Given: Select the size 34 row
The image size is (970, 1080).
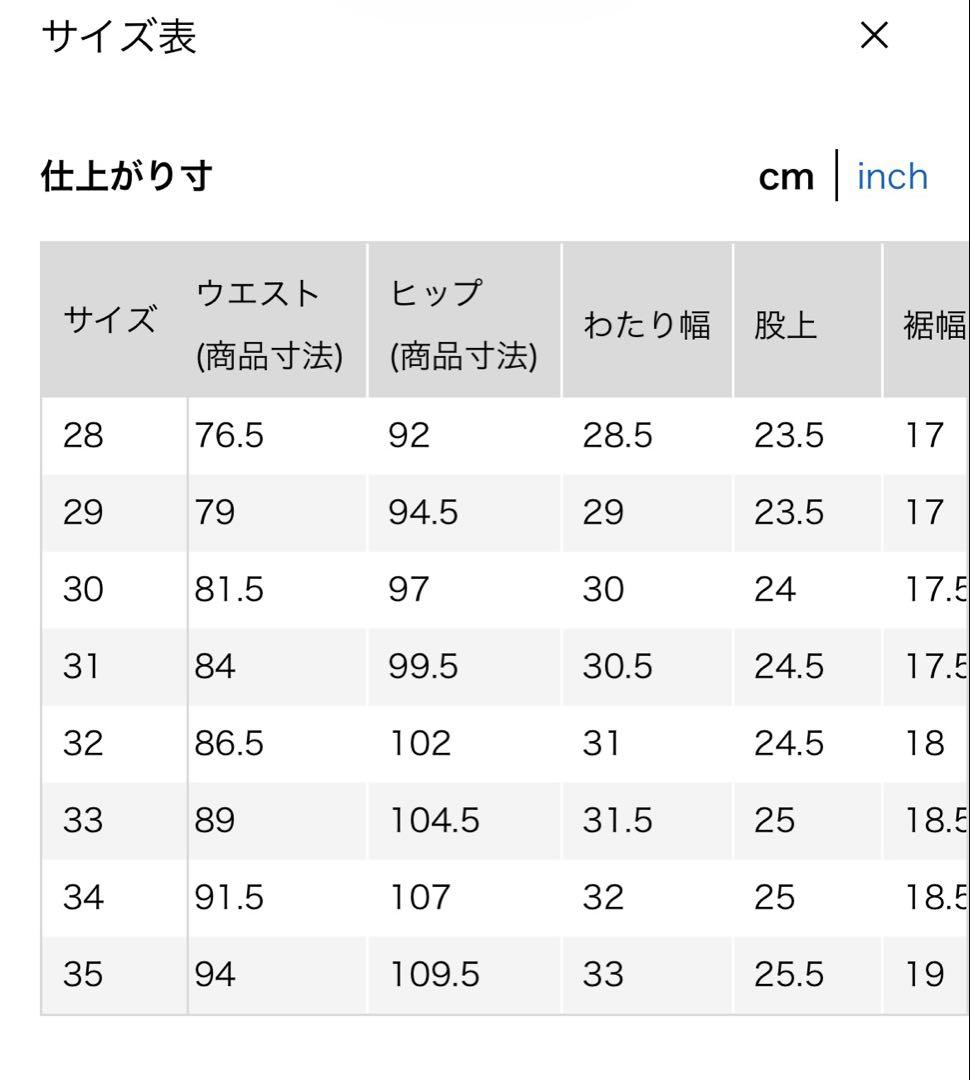Looking at the screenshot, I should (505, 898).
